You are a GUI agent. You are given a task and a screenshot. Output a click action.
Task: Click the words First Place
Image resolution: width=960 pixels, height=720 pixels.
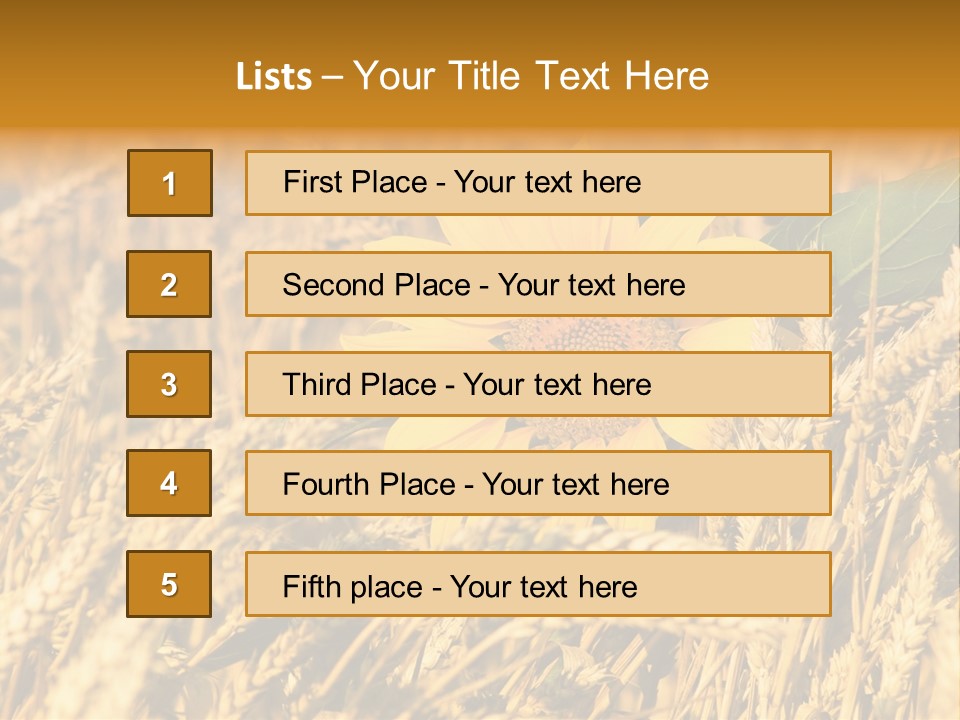pos(355,182)
